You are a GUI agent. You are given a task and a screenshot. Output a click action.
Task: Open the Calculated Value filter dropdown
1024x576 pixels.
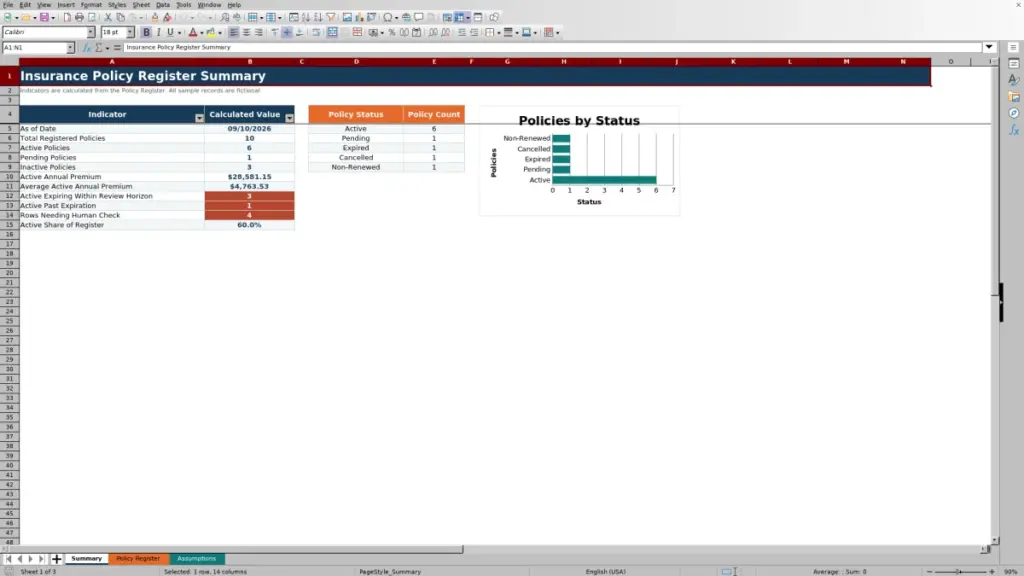(x=289, y=118)
